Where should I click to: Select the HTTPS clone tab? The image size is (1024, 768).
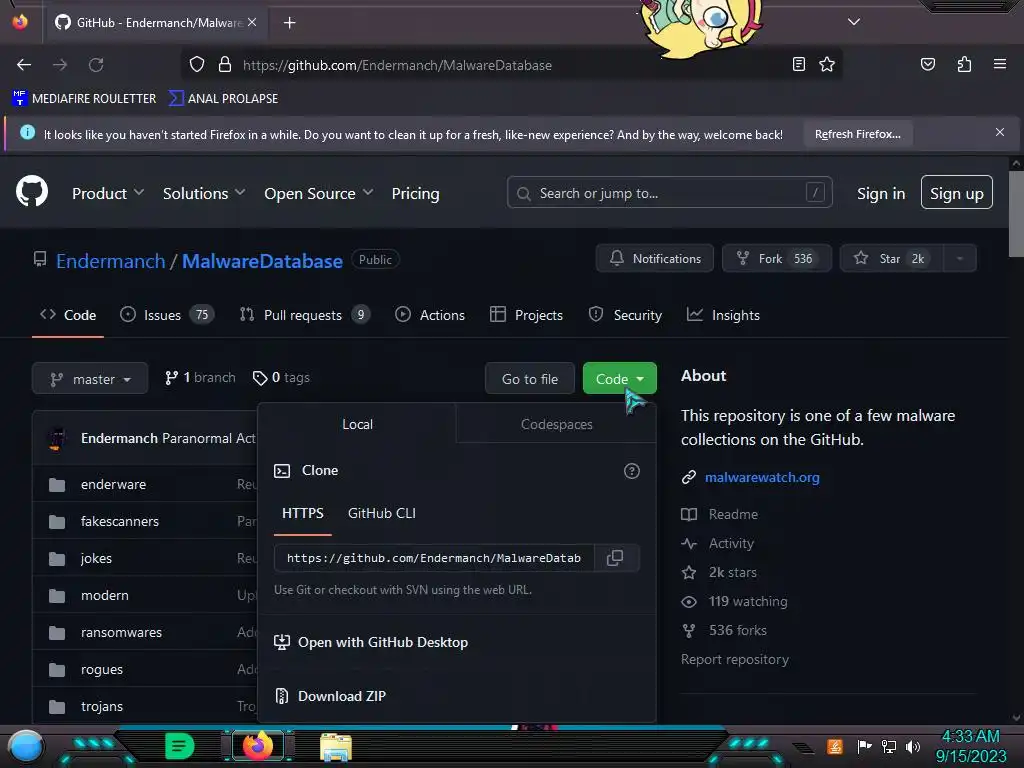302,513
